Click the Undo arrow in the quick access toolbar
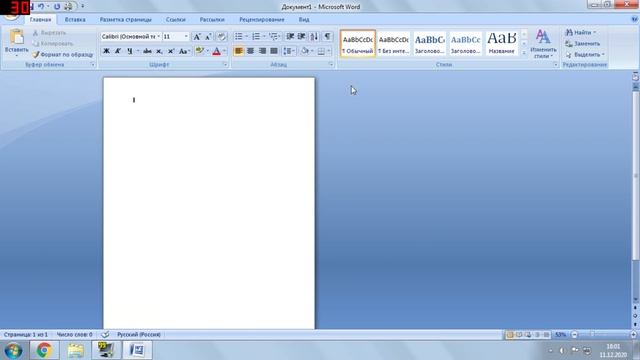The height and width of the screenshot is (360, 640). click(x=41, y=7)
